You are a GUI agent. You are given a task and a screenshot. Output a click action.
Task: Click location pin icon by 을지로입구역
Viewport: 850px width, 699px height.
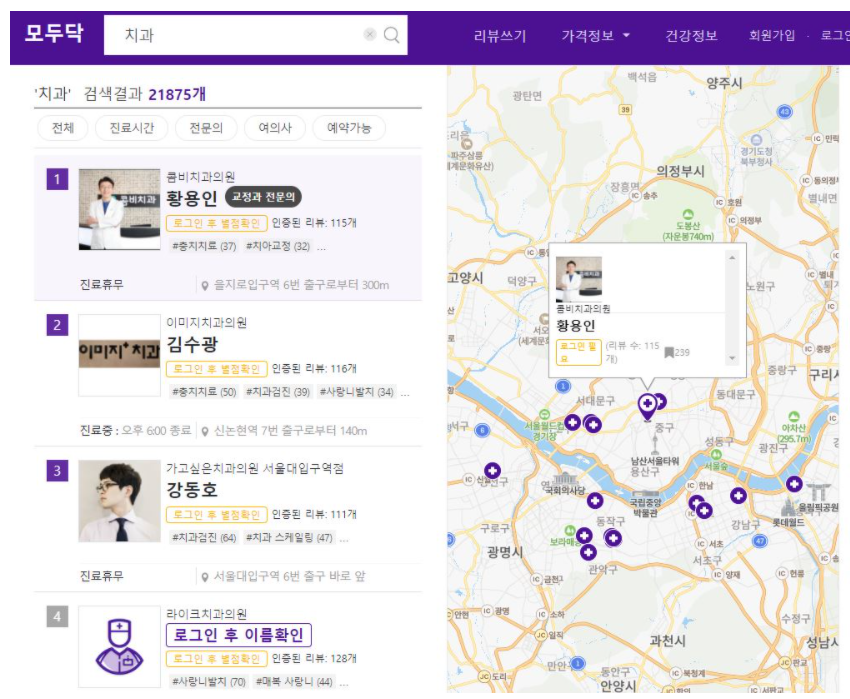(205, 286)
